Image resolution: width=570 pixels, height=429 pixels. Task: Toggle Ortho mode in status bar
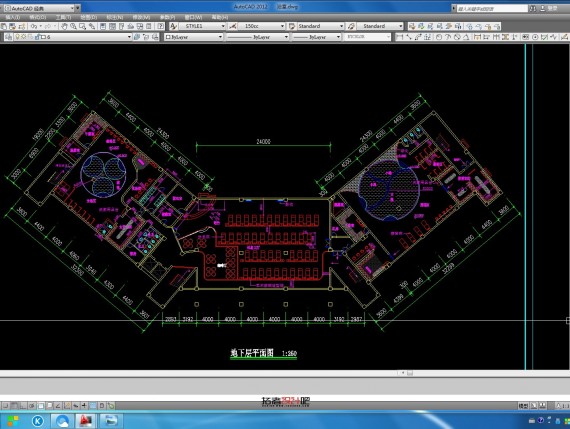point(23,405)
